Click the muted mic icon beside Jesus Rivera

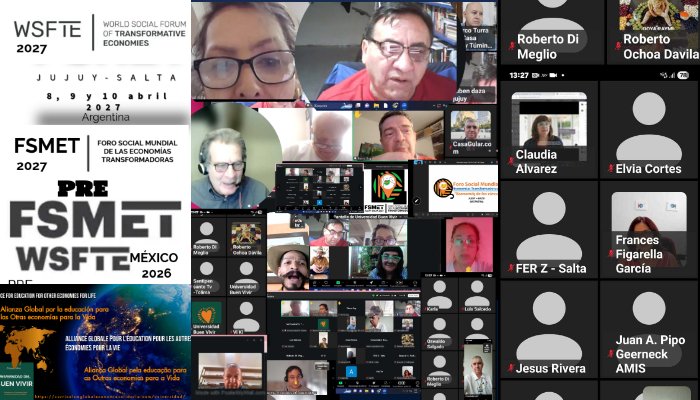[x=511, y=368]
